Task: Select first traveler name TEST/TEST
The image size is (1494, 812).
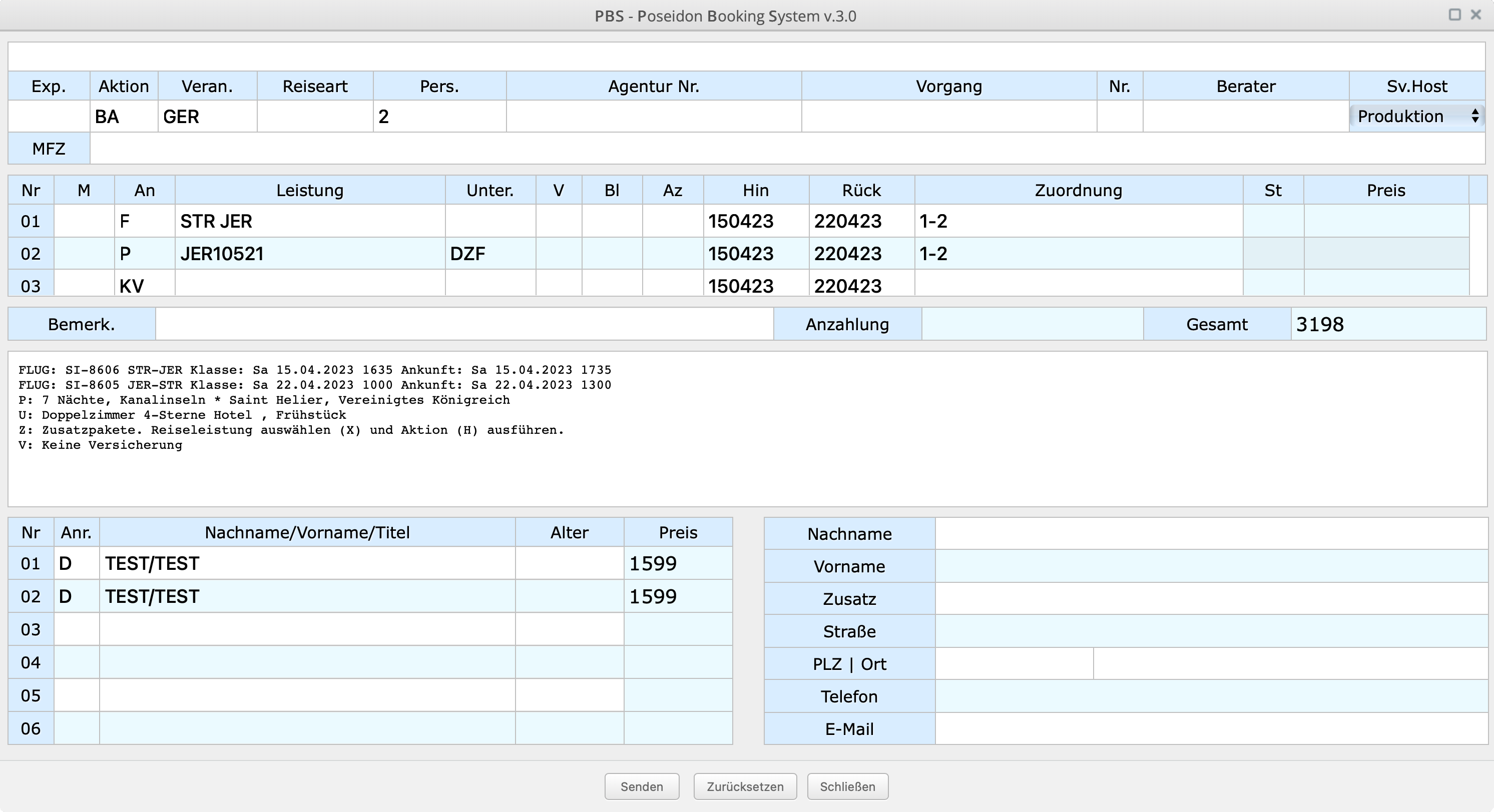Action: click(x=307, y=564)
